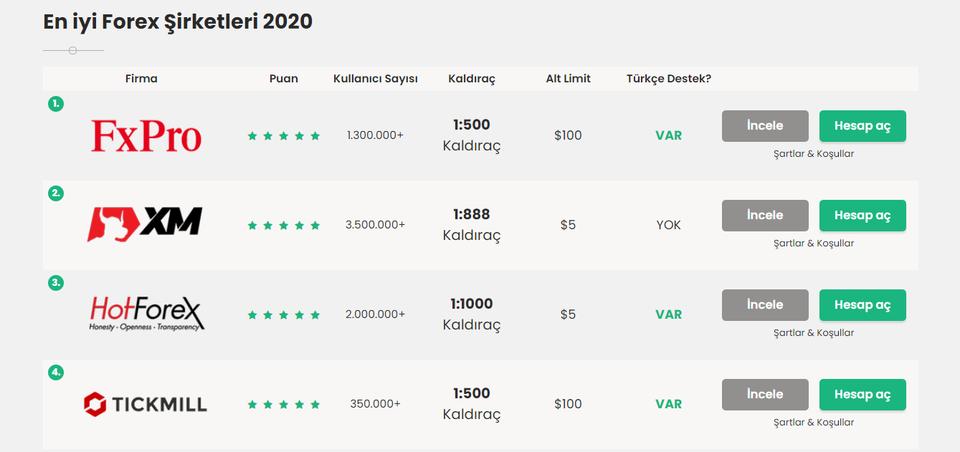Click the Tickmill logo
The width and height of the screenshot is (960, 452).
145,404
